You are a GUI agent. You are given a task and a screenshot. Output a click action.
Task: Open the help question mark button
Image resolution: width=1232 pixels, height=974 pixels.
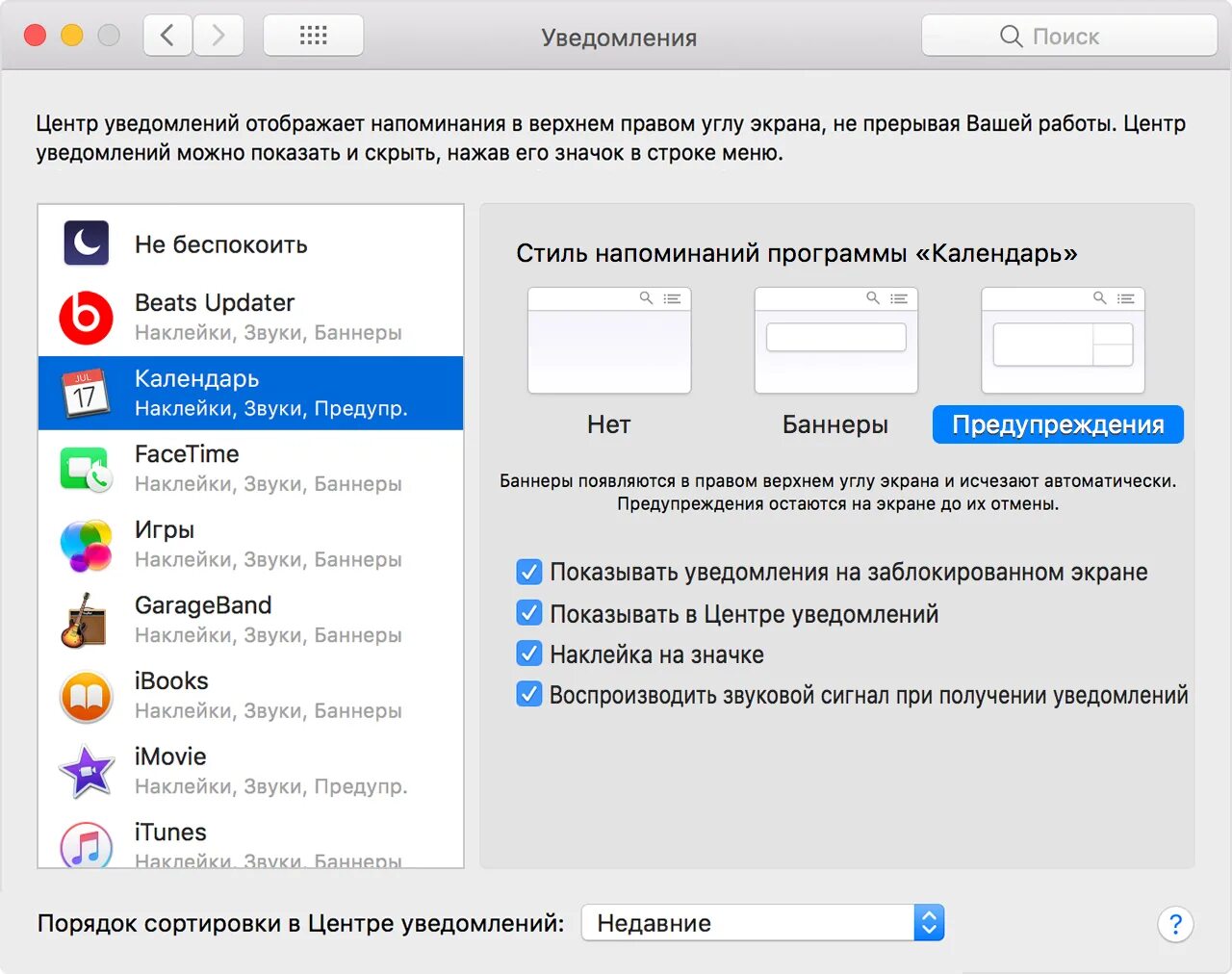pos(1175,925)
